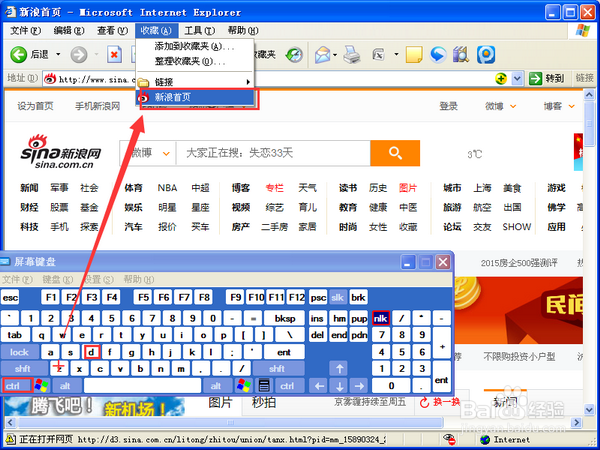Click the orange search magnifier button

pos(395,153)
